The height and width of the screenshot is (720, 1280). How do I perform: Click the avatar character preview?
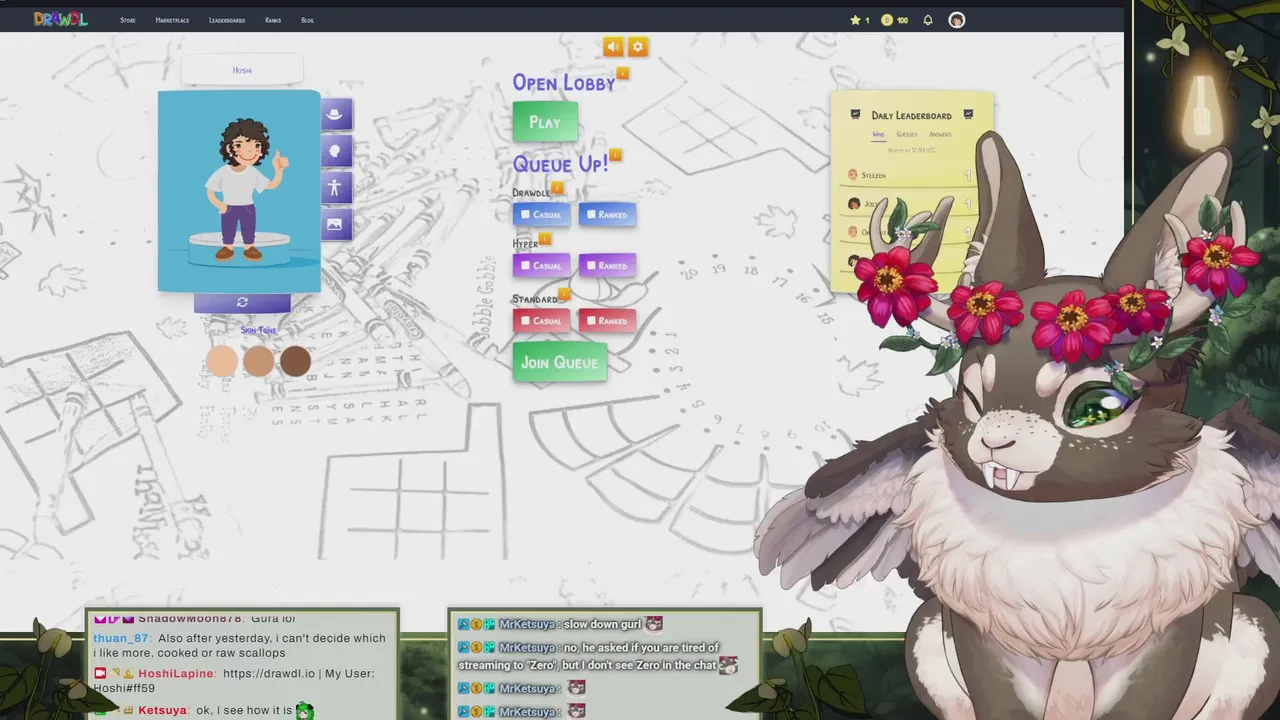pyautogui.click(x=239, y=192)
